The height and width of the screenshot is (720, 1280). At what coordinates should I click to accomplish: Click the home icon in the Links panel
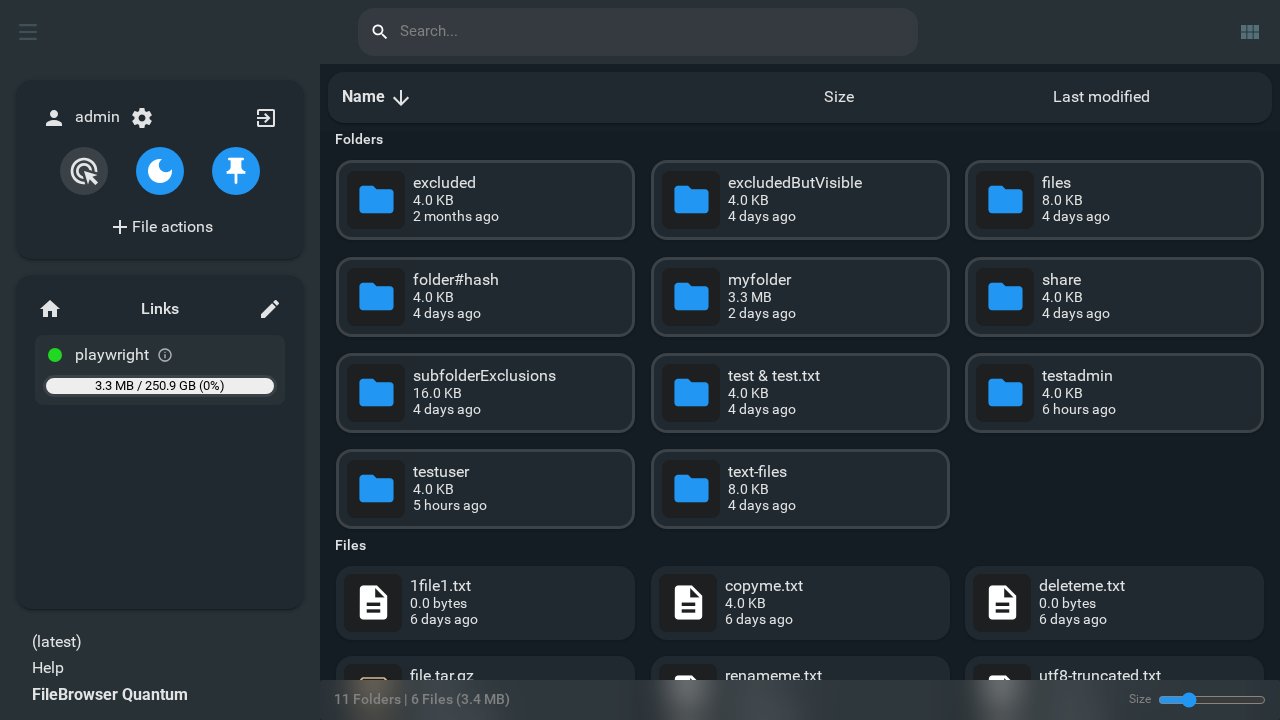click(x=50, y=309)
